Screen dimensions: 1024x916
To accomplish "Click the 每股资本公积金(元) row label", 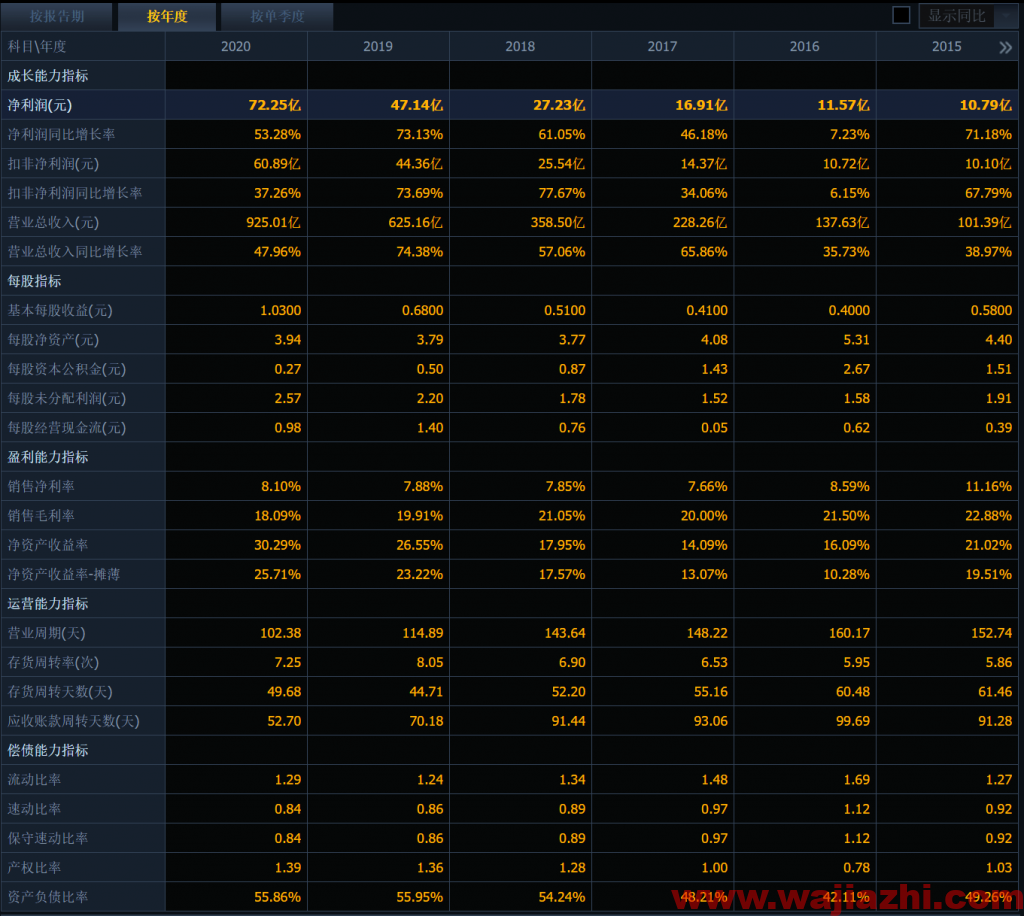I will 66,370.
